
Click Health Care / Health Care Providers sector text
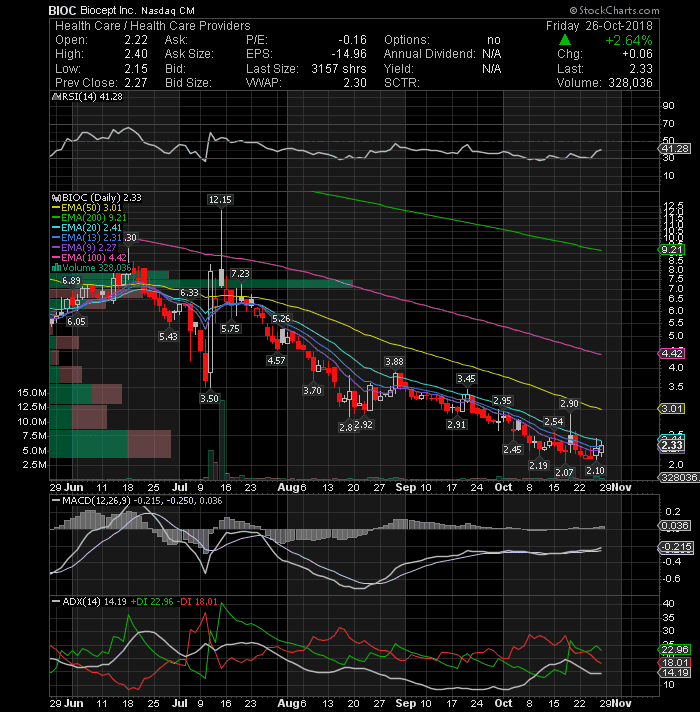point(153,26)
